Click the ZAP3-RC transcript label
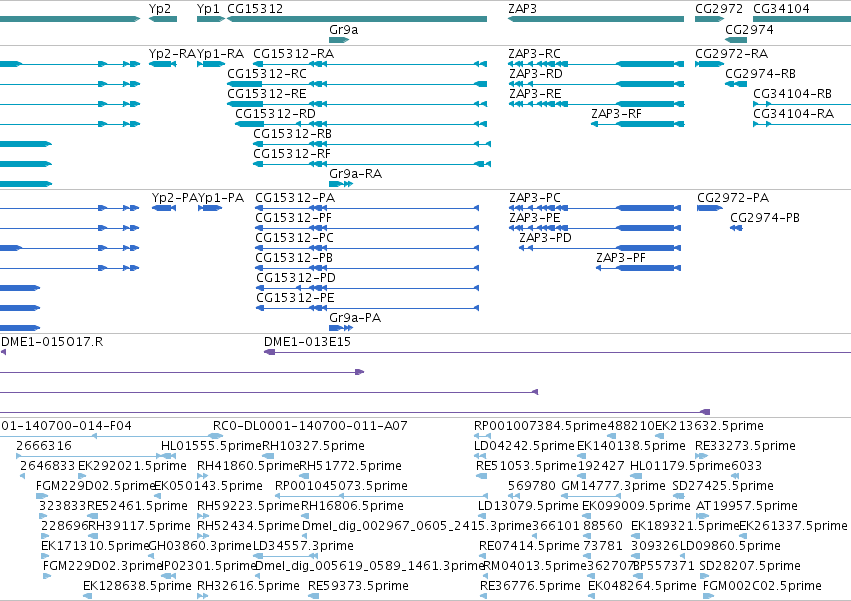The width and height of the screenshot is (851, 601). click(535, 54)
